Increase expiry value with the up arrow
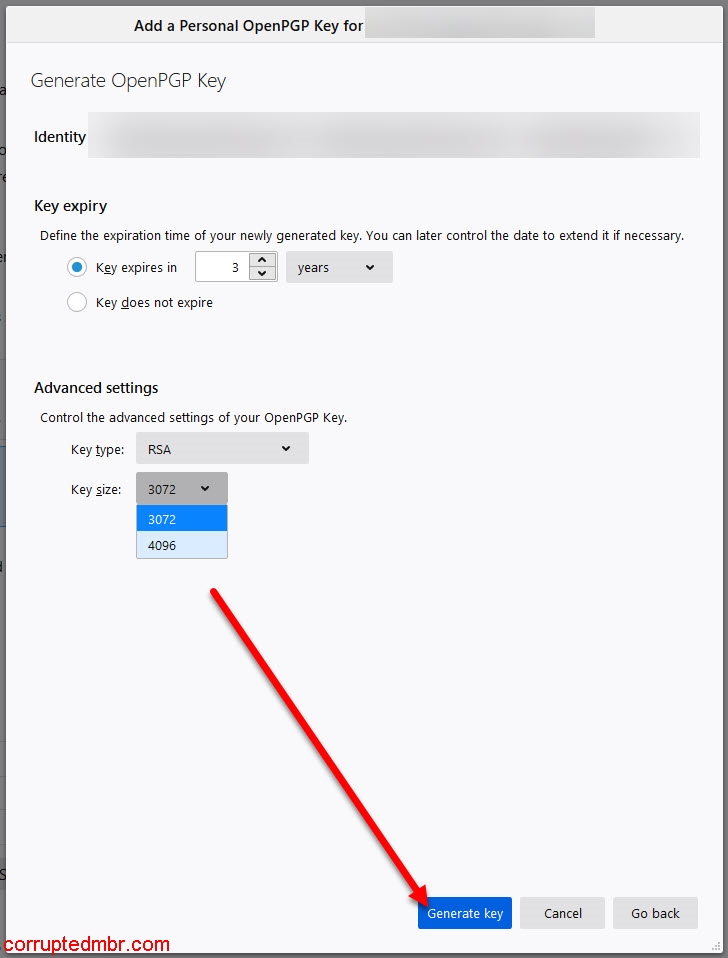 262,260
